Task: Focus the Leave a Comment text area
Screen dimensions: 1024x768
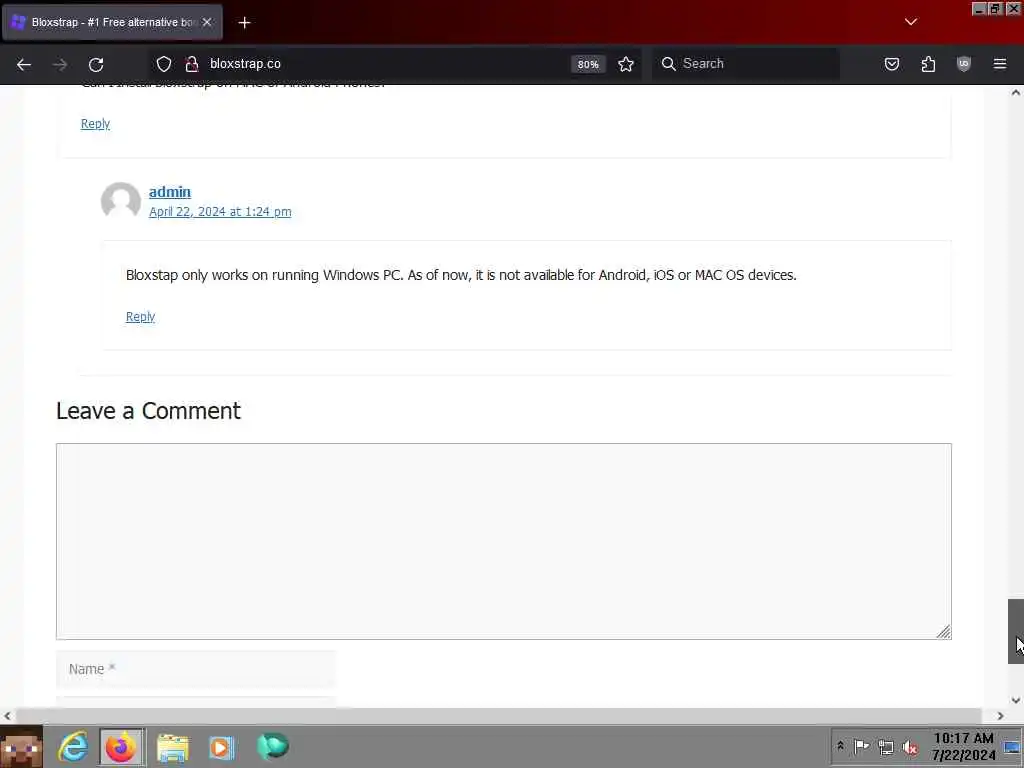Action: (x=504, y=541)
